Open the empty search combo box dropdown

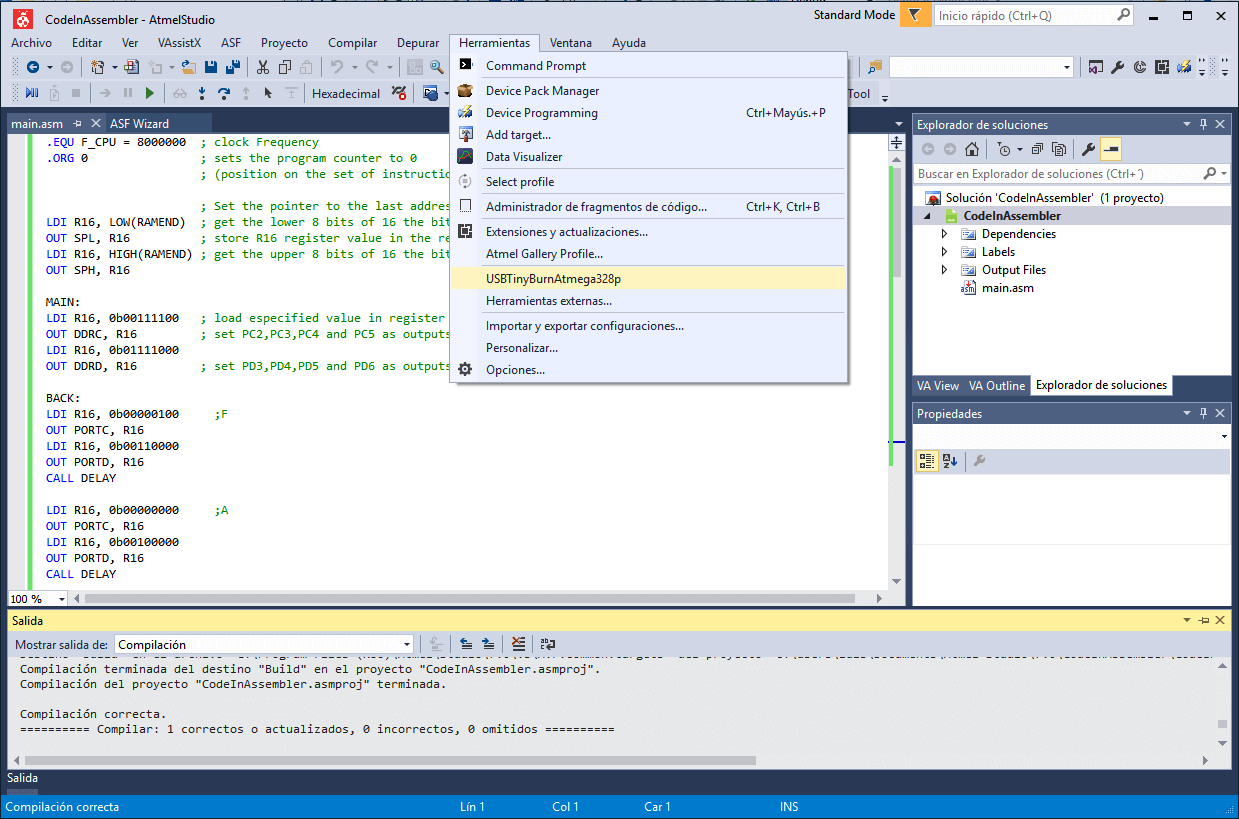pyautogui.click(x=1067, y=67)
